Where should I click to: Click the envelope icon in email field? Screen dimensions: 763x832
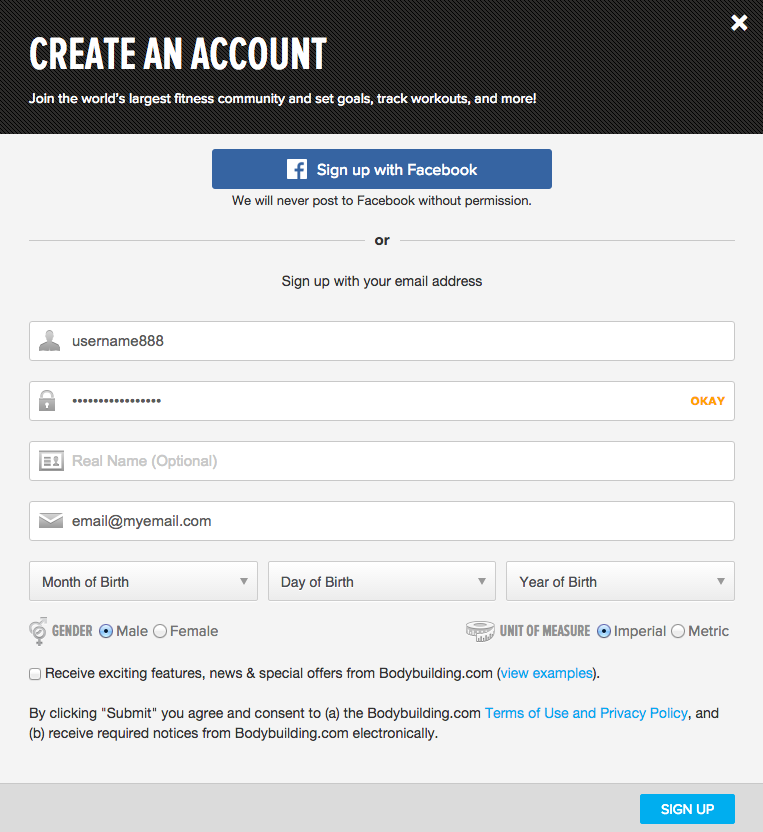(x=50, y=521)
